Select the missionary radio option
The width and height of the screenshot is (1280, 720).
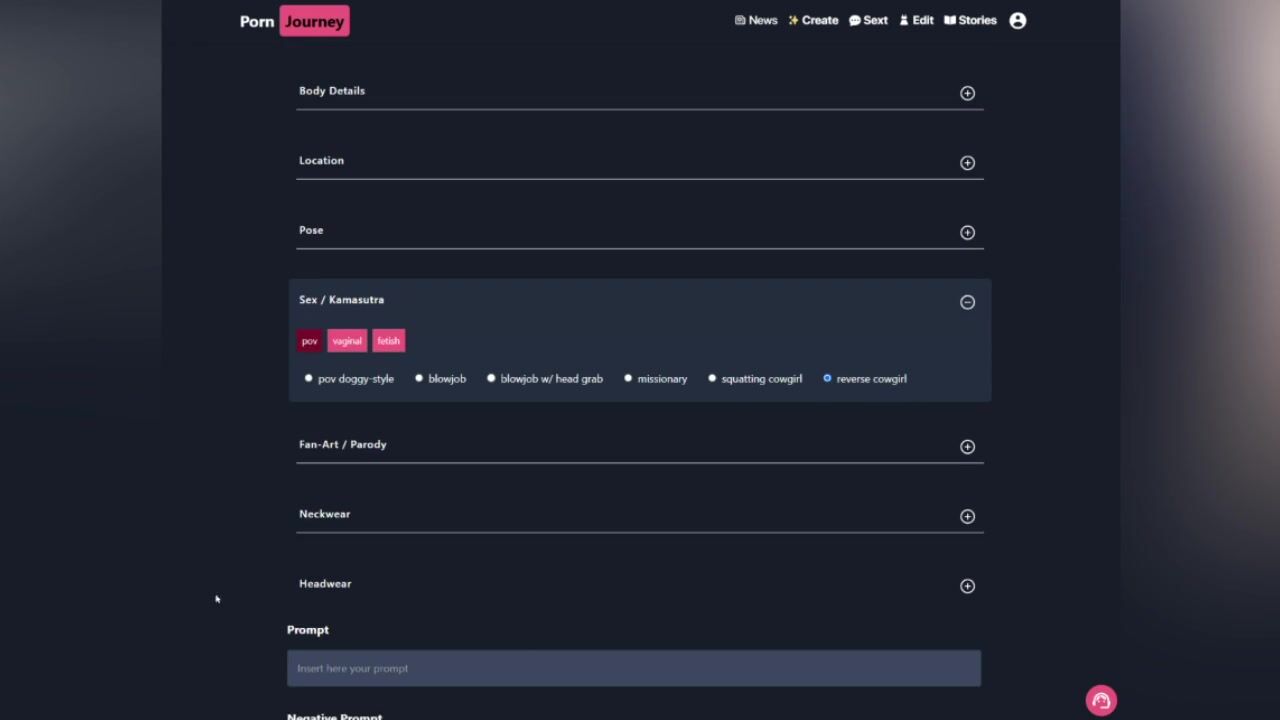tap(628, 379)
